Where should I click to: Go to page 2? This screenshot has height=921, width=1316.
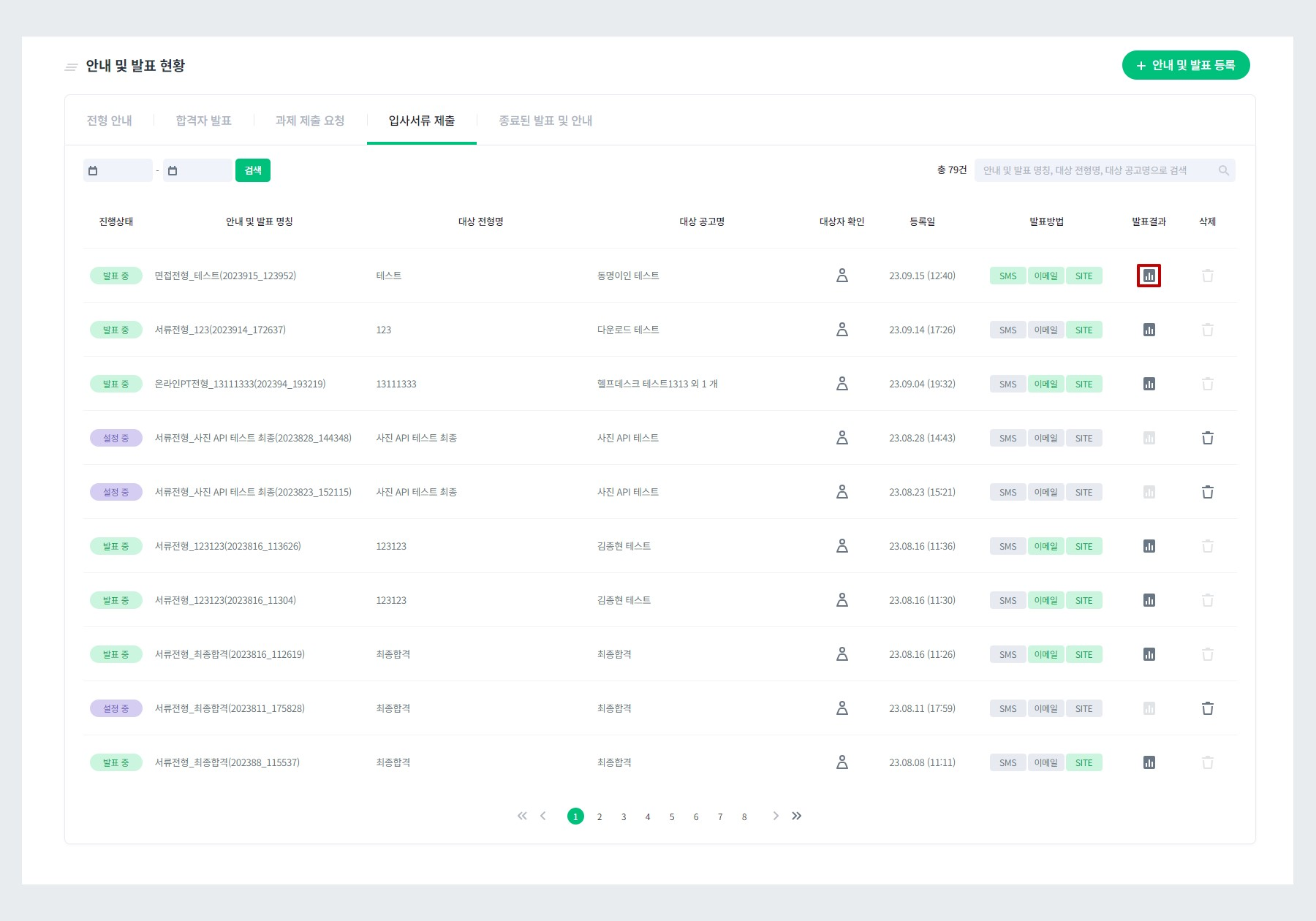coord(600,816)
